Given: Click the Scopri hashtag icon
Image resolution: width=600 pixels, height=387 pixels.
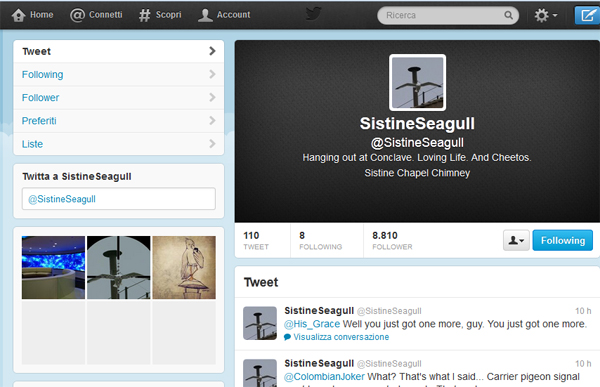Looking at the screenshot, I should pyautogui.click(x=145, y=15).
